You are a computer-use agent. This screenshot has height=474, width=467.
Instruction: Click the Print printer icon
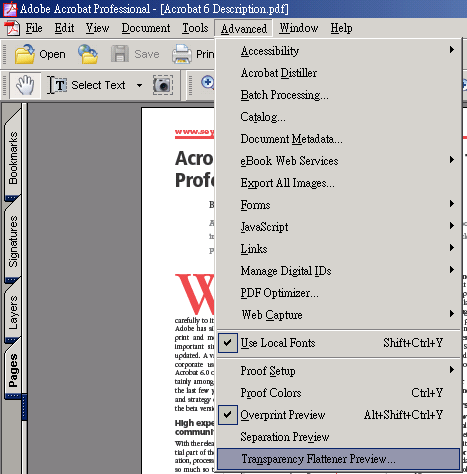(182, 54)
